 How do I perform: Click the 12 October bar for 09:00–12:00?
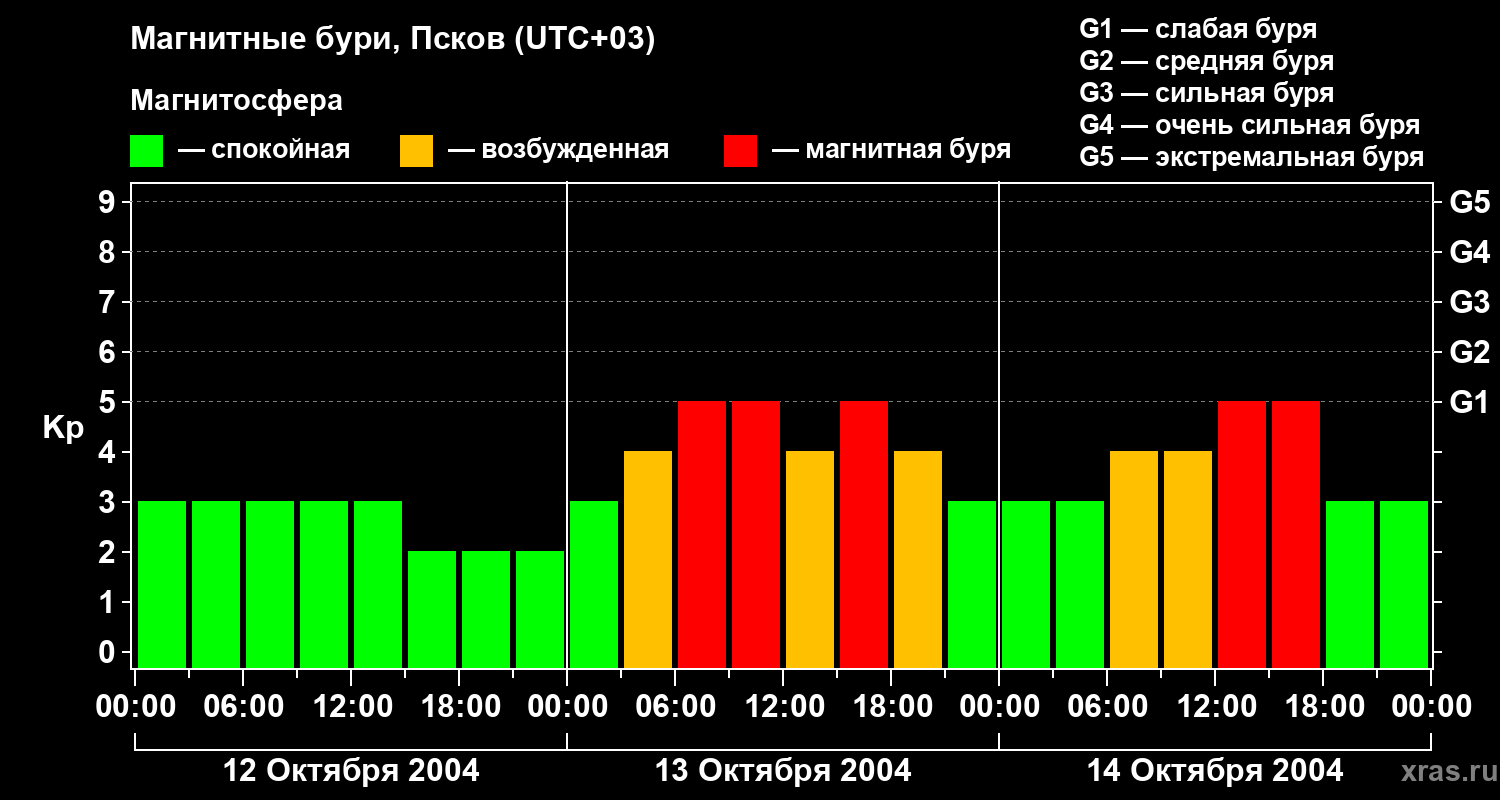(x=324, y=584)
